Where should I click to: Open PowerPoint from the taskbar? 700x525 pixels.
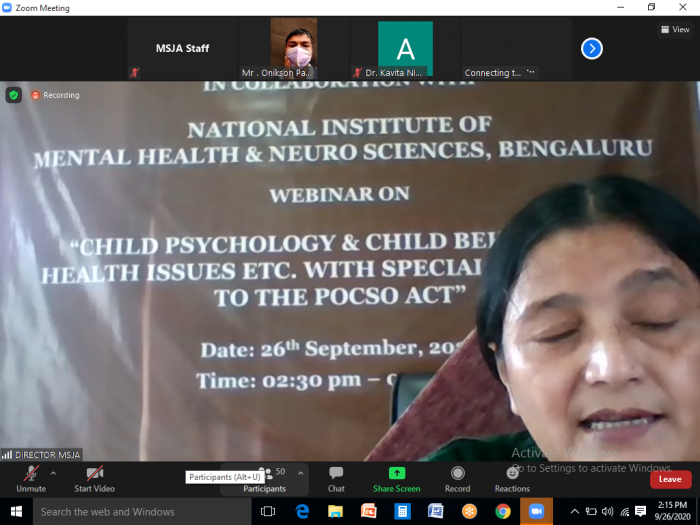click(x=369, y=512)
